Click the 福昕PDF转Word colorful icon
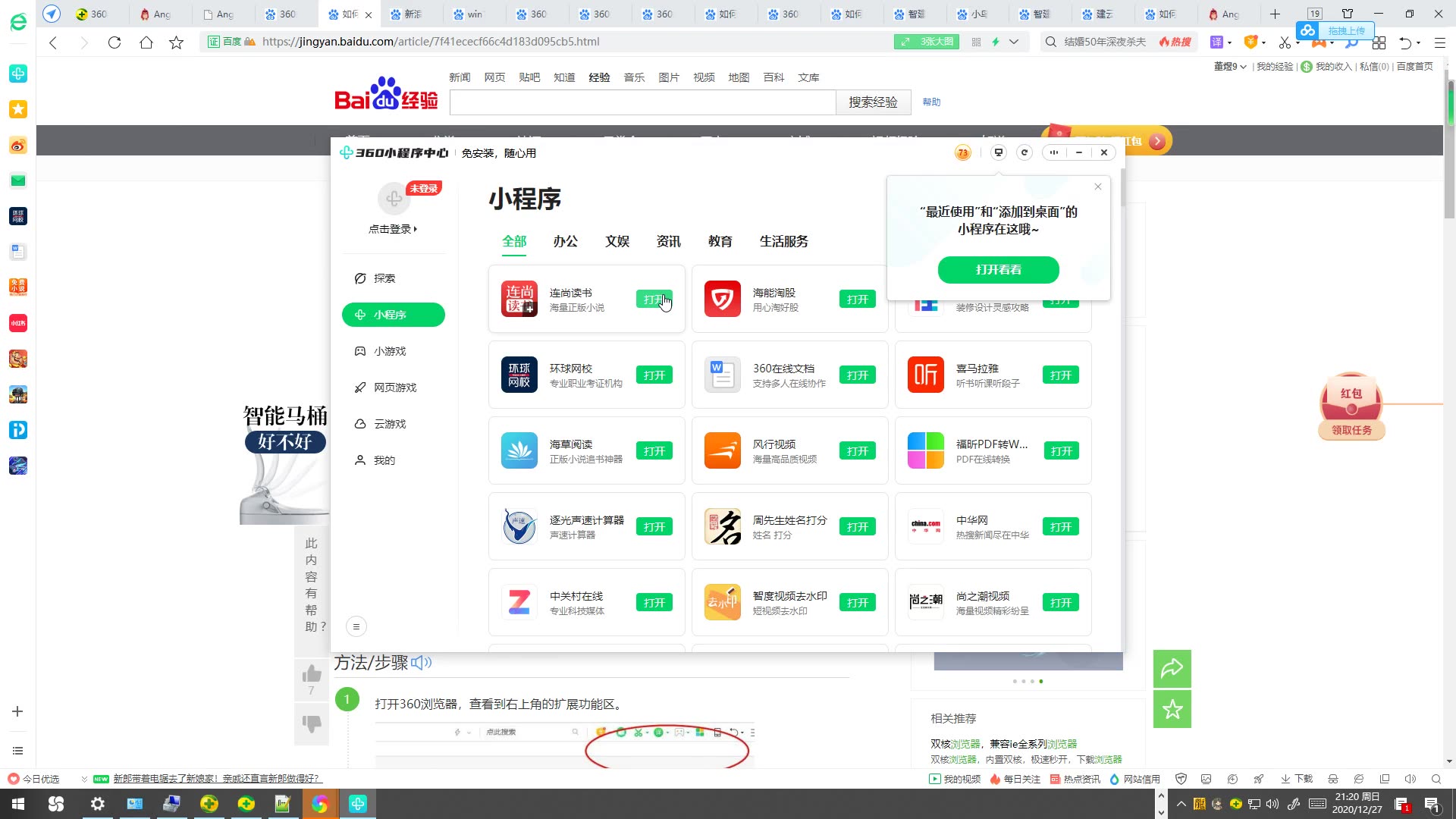The image size is (1456, 819). (x=926, y=450)
